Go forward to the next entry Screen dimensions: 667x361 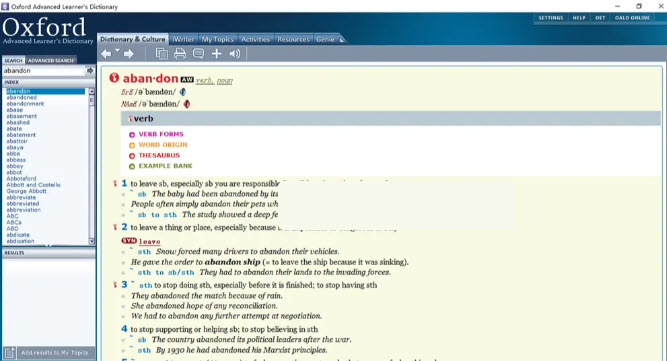[128, 54]
